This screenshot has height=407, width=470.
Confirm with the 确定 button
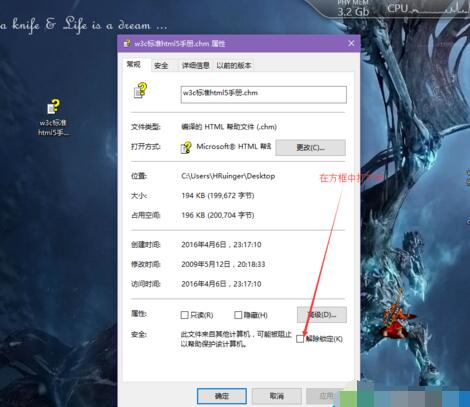(x=222, y=396)
